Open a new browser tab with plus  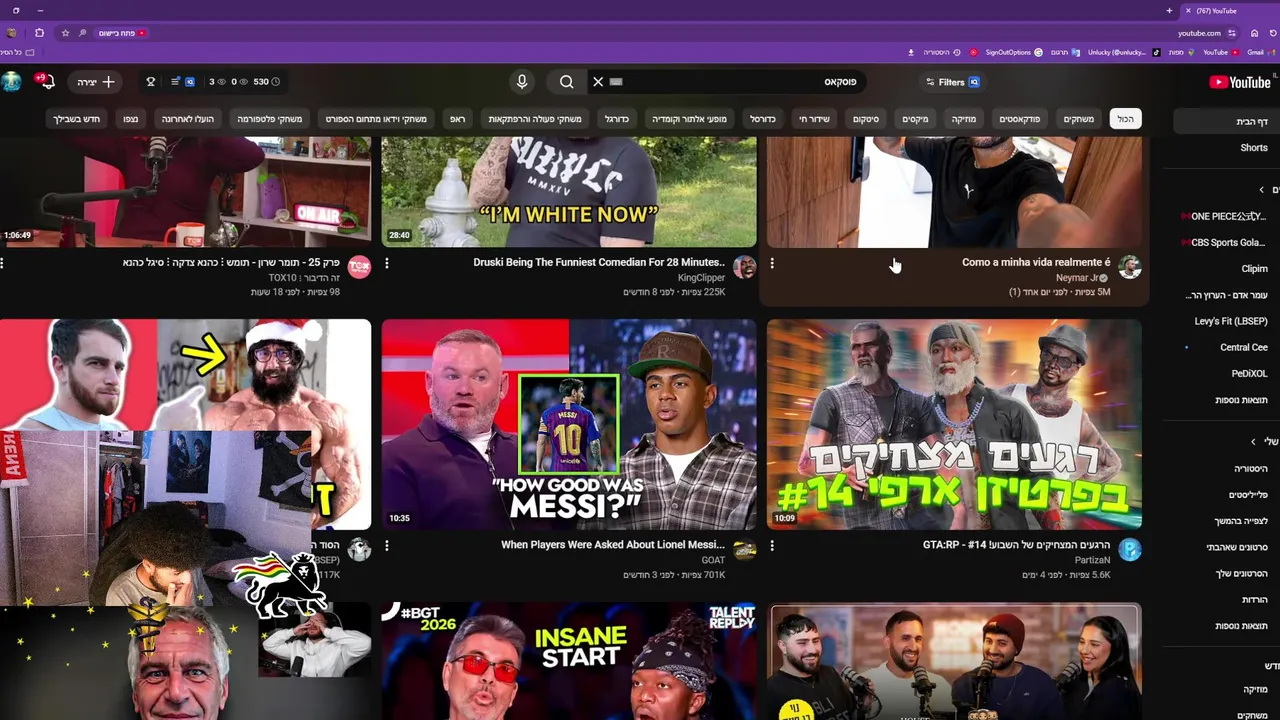1169,10
